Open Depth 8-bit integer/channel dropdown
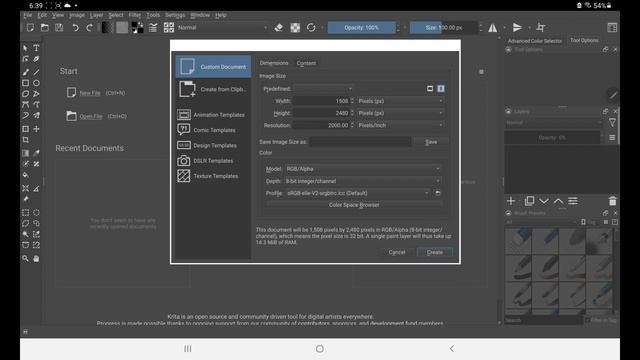 pos(363,181)
